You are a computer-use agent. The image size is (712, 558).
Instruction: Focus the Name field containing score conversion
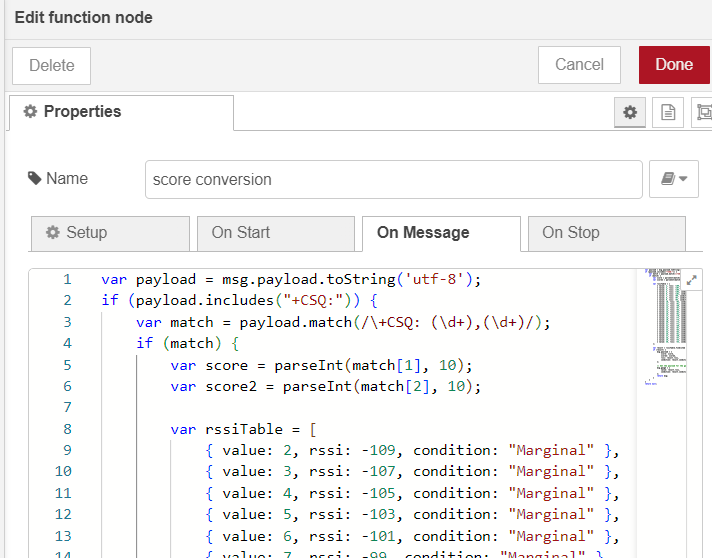point(393,180)
